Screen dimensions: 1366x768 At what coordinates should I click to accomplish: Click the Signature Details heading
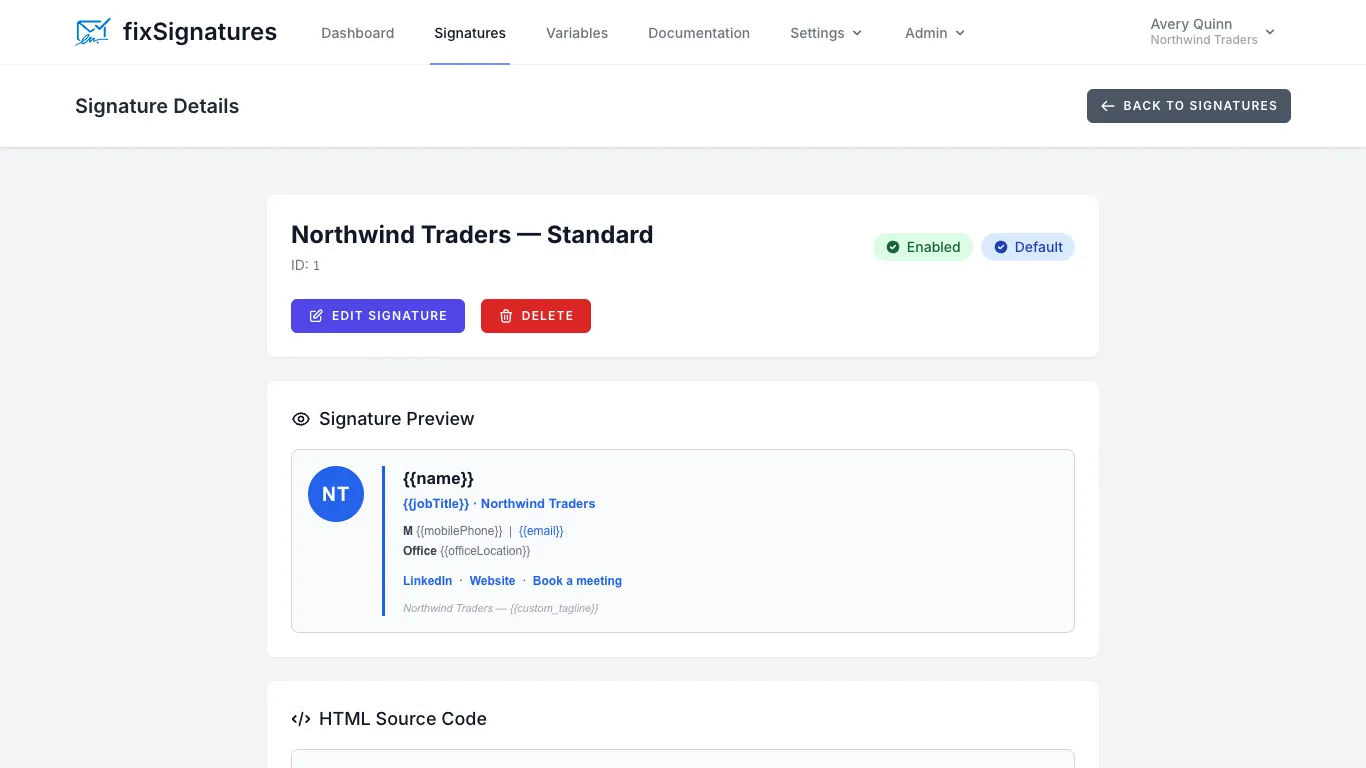[157, 106]
